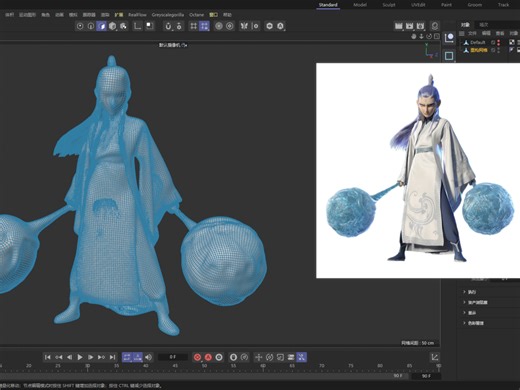Viewport: 520px width, 390px height.
Task: Click the render to picture viewer icon
Action: tap(410, 26)
